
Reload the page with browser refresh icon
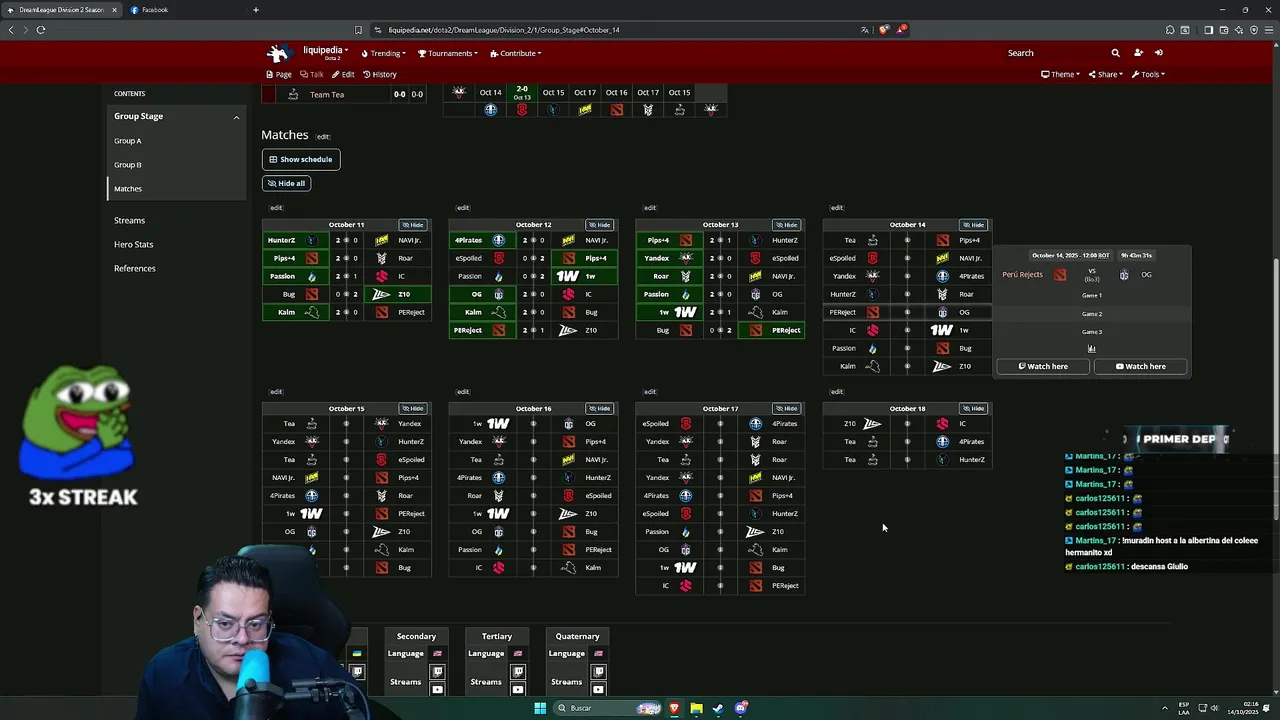point(41,30)
